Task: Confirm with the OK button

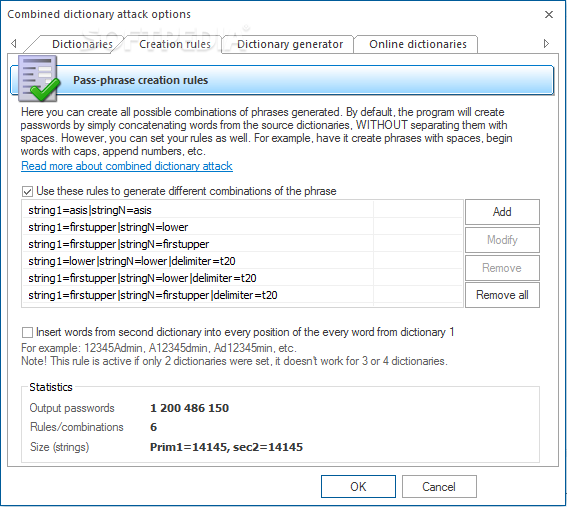Action: point(358,487)
